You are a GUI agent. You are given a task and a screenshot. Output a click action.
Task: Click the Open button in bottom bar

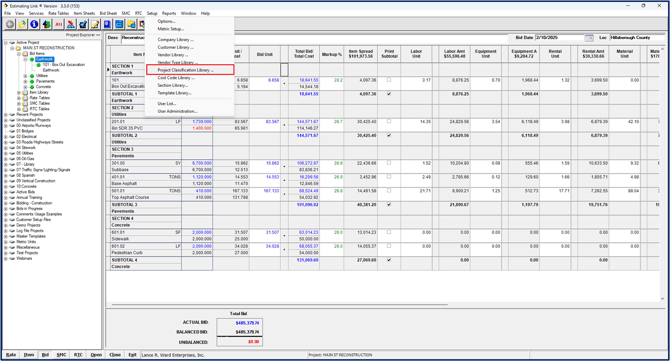click(x=96, y=355)
